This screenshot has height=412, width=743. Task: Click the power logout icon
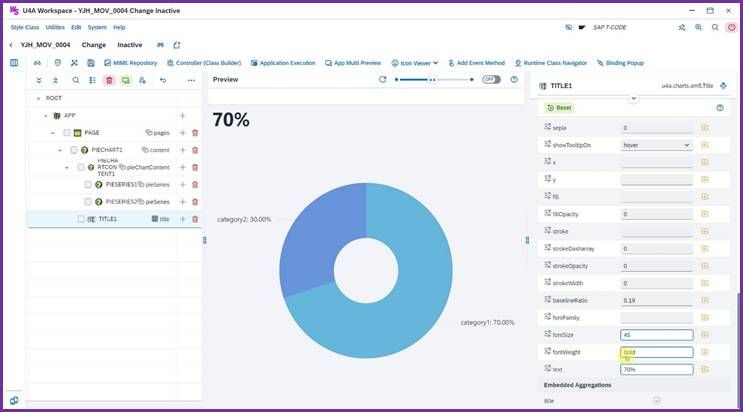point(732,27)
